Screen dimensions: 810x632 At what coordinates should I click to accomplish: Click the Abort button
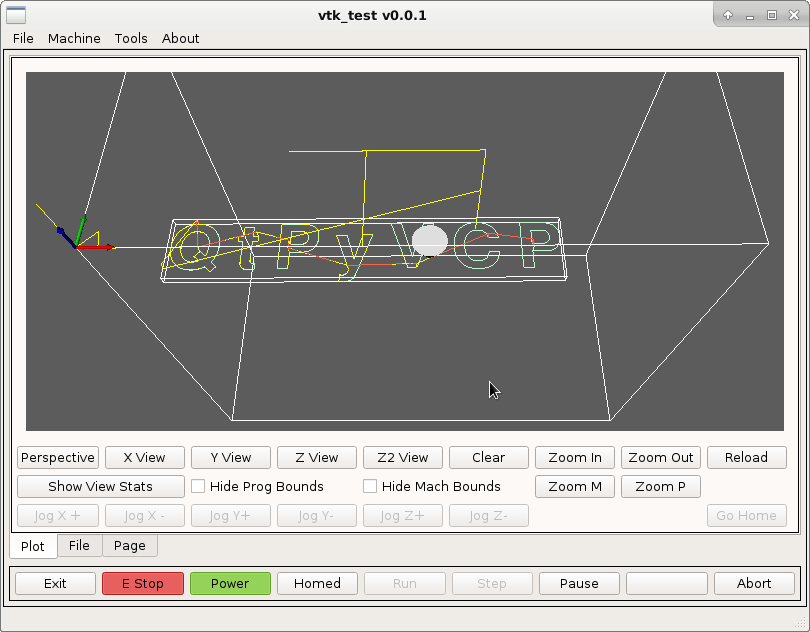click(754, 583)
